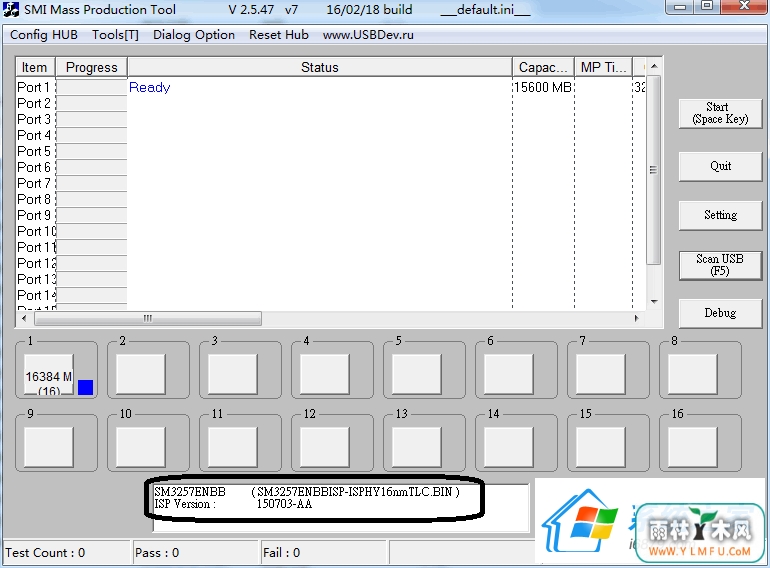This screenshot has width=770, height=568.
Task: Select the Port 8 row
Action: click(x=331, y=199)
